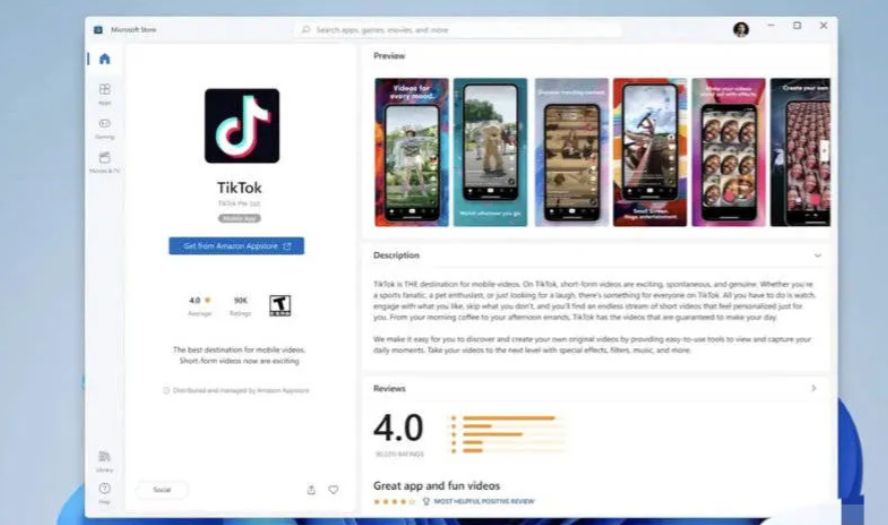
Task: Open the 'Videos for every mood' screenshot
Action: [412, 152]
